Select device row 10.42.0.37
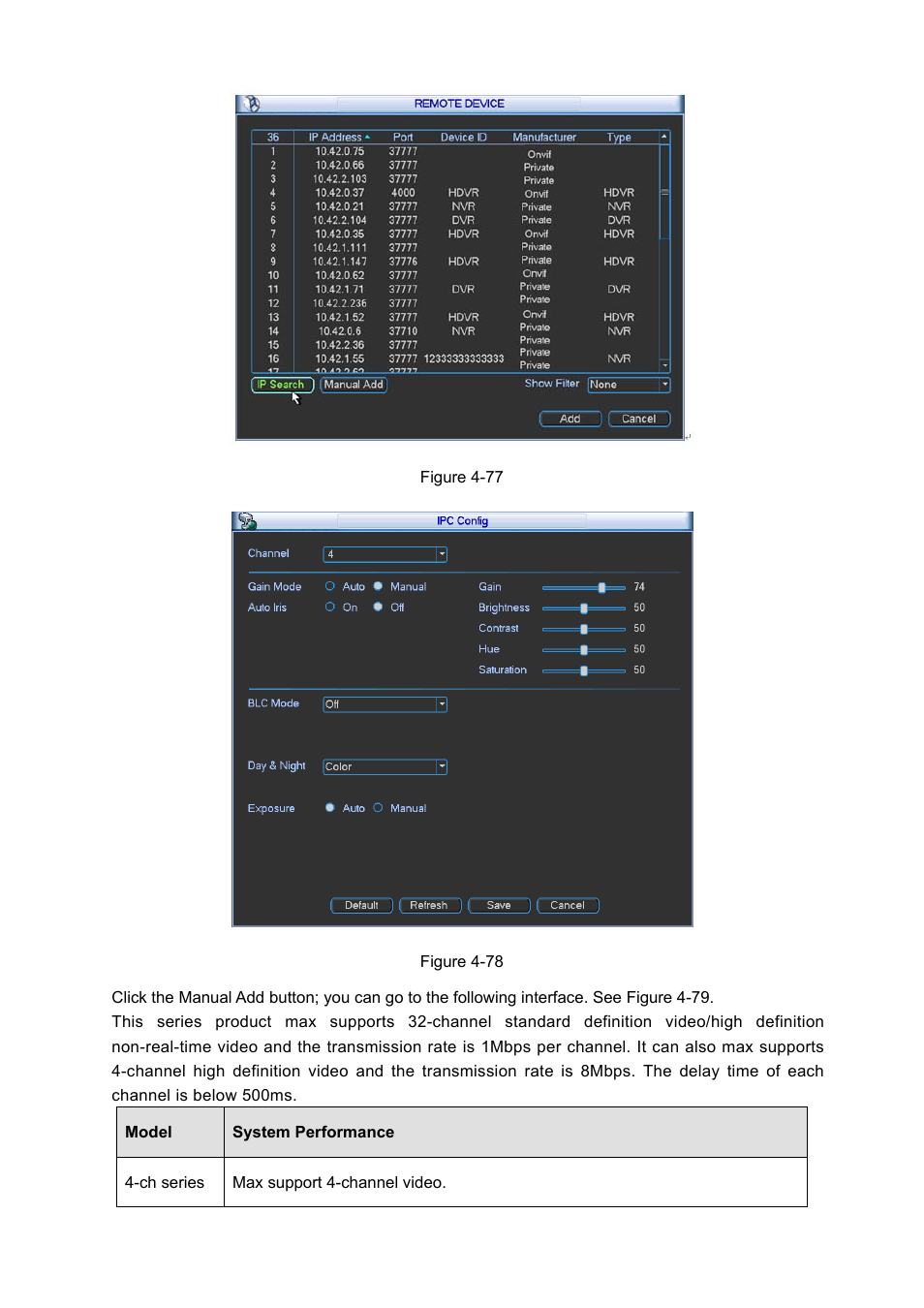This screenshot has height=1308, width=924. (455, 193)
